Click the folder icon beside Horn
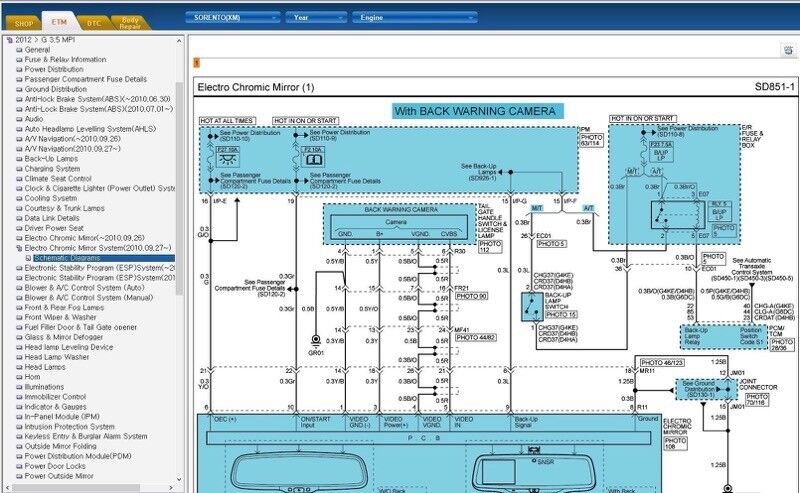This screenshot has height=493, width=800. click(19, 376)
